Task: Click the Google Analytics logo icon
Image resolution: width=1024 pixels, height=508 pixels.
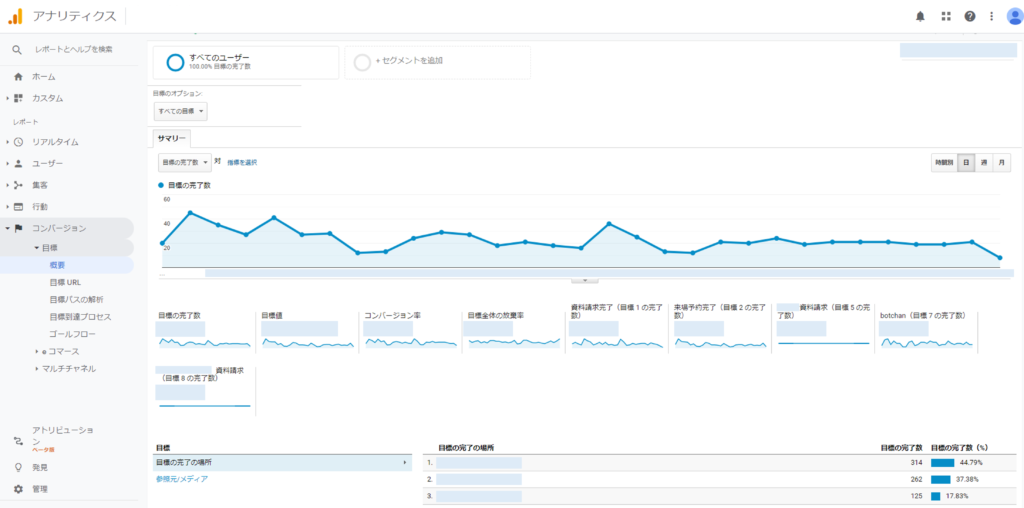Action: click(x=15, y=16)
